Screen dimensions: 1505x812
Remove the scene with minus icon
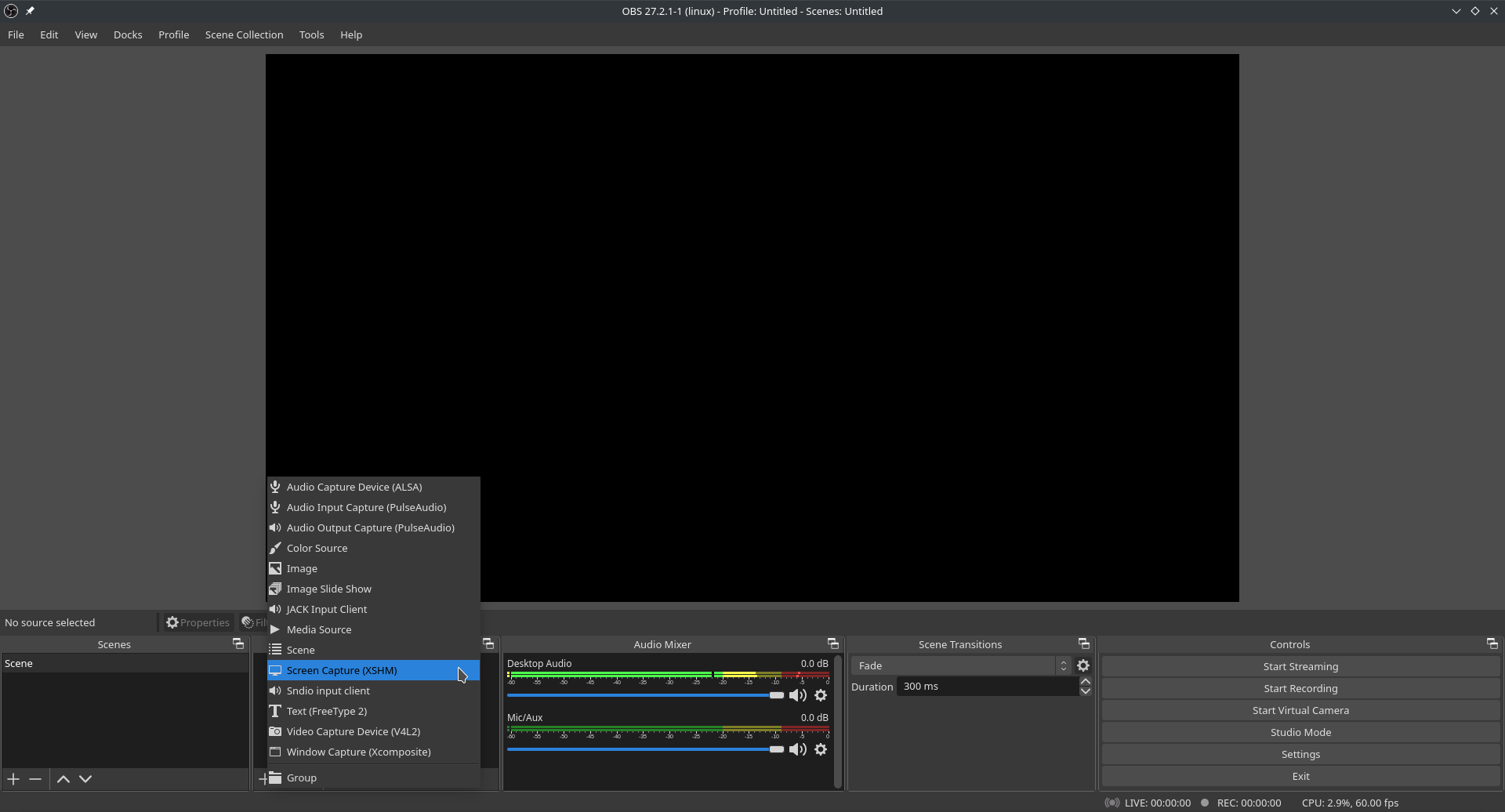click(35, 779)
